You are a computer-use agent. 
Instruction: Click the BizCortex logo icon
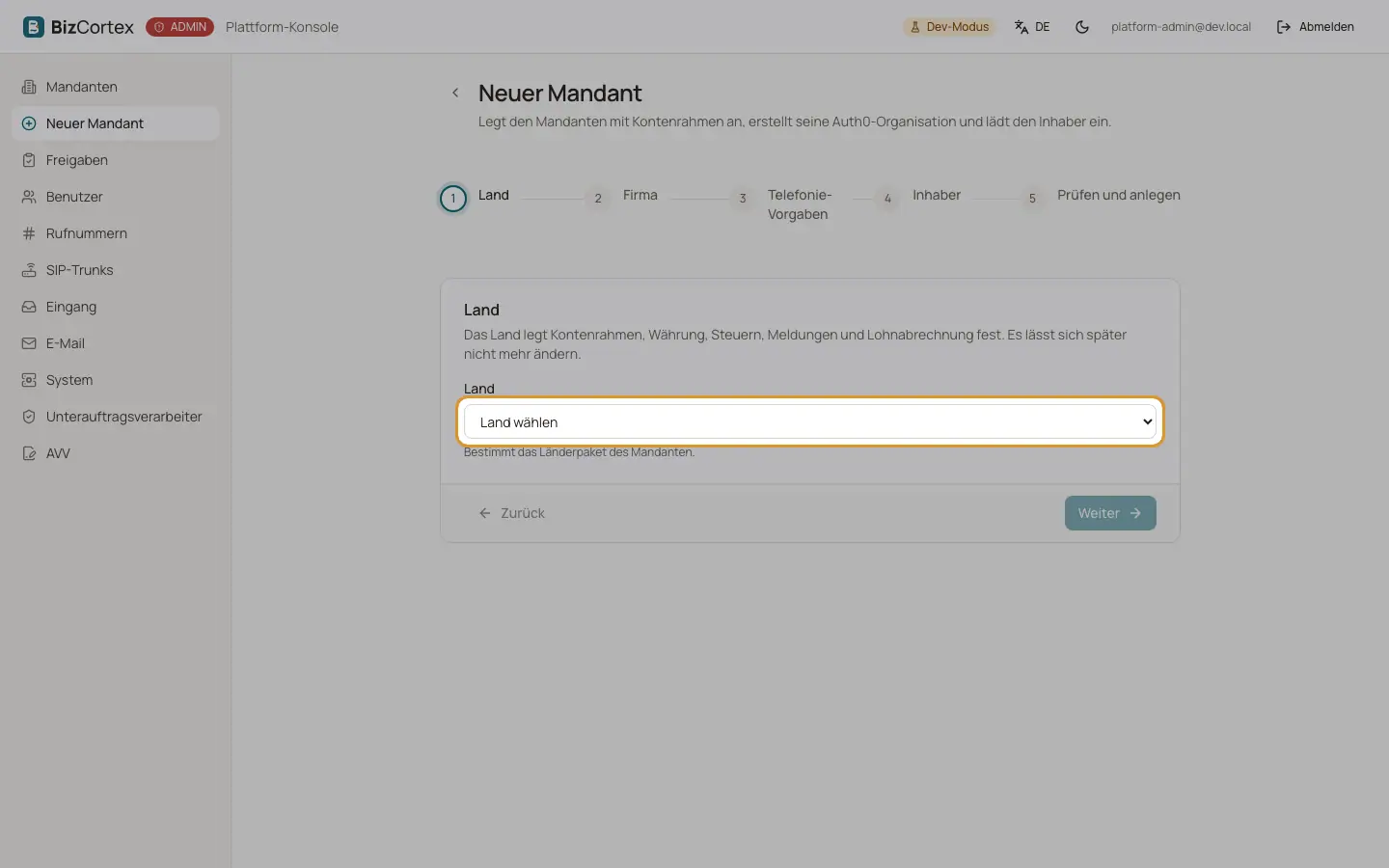[34, 27]
